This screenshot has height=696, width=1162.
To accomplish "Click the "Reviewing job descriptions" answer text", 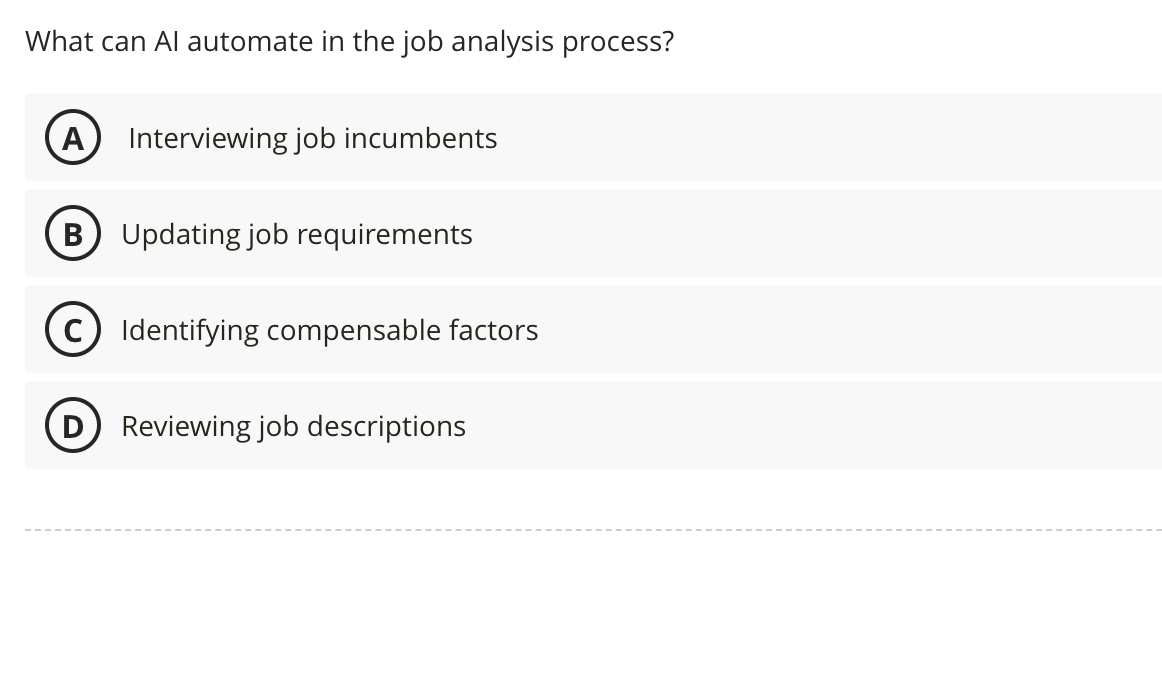I will tap(293, 426).
